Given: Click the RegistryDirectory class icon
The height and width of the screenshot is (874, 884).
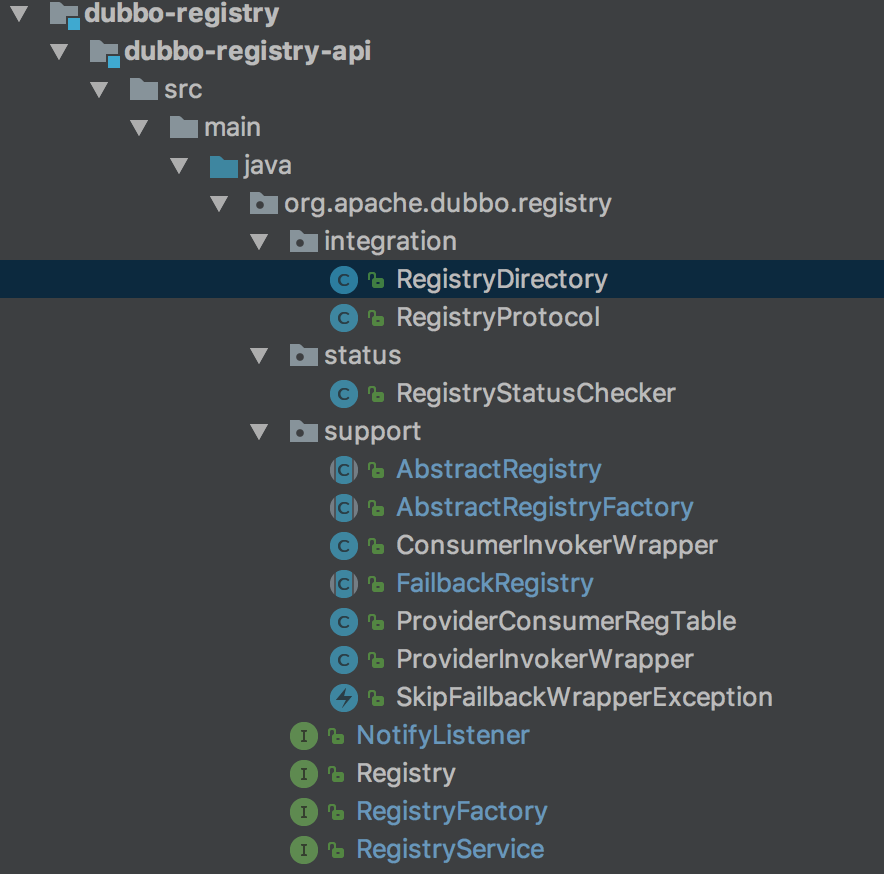Looking at the screenshot, I should 344,280.
